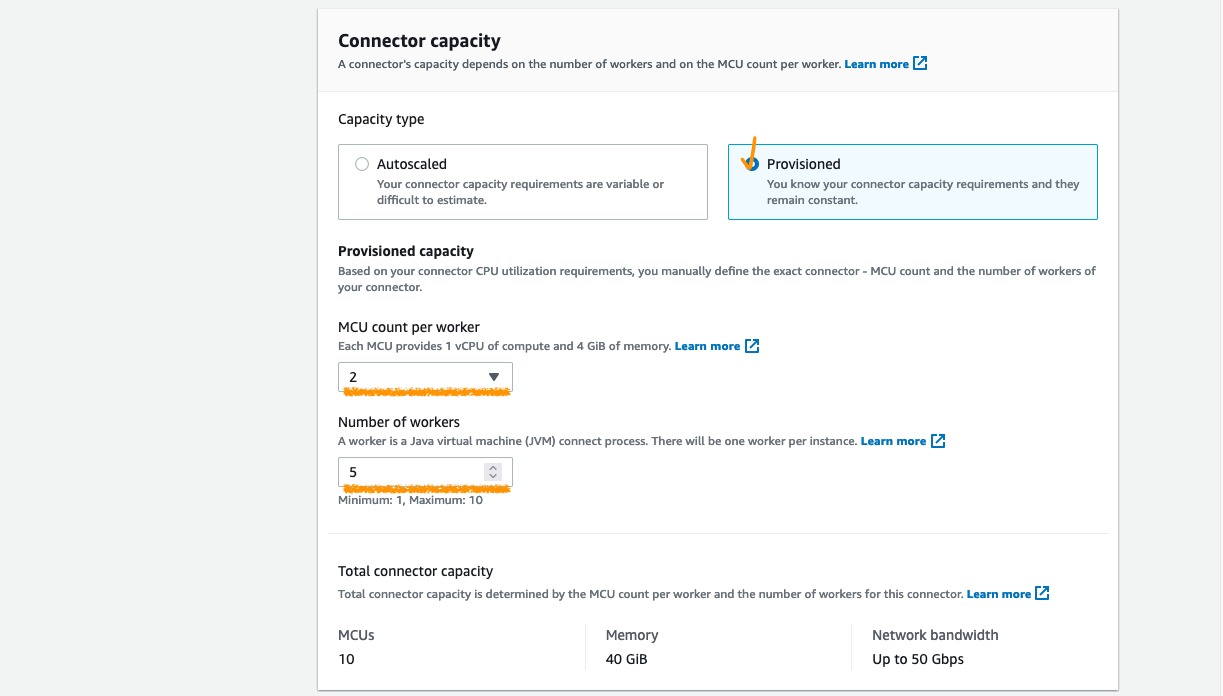Viewport: 1223px width, 696px height.
Task: Click the Provisioned card description text
Action: coord(922,192)
